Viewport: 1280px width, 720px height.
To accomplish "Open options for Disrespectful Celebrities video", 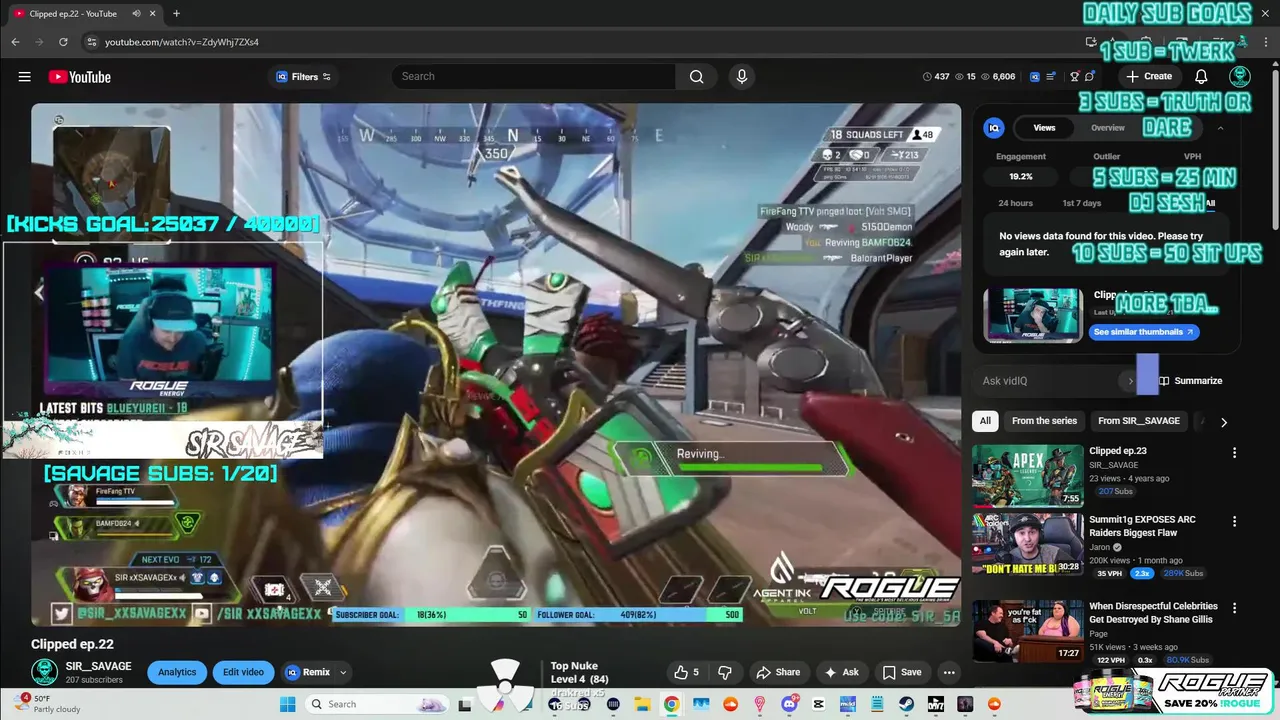I will (x=1234, y=608).
